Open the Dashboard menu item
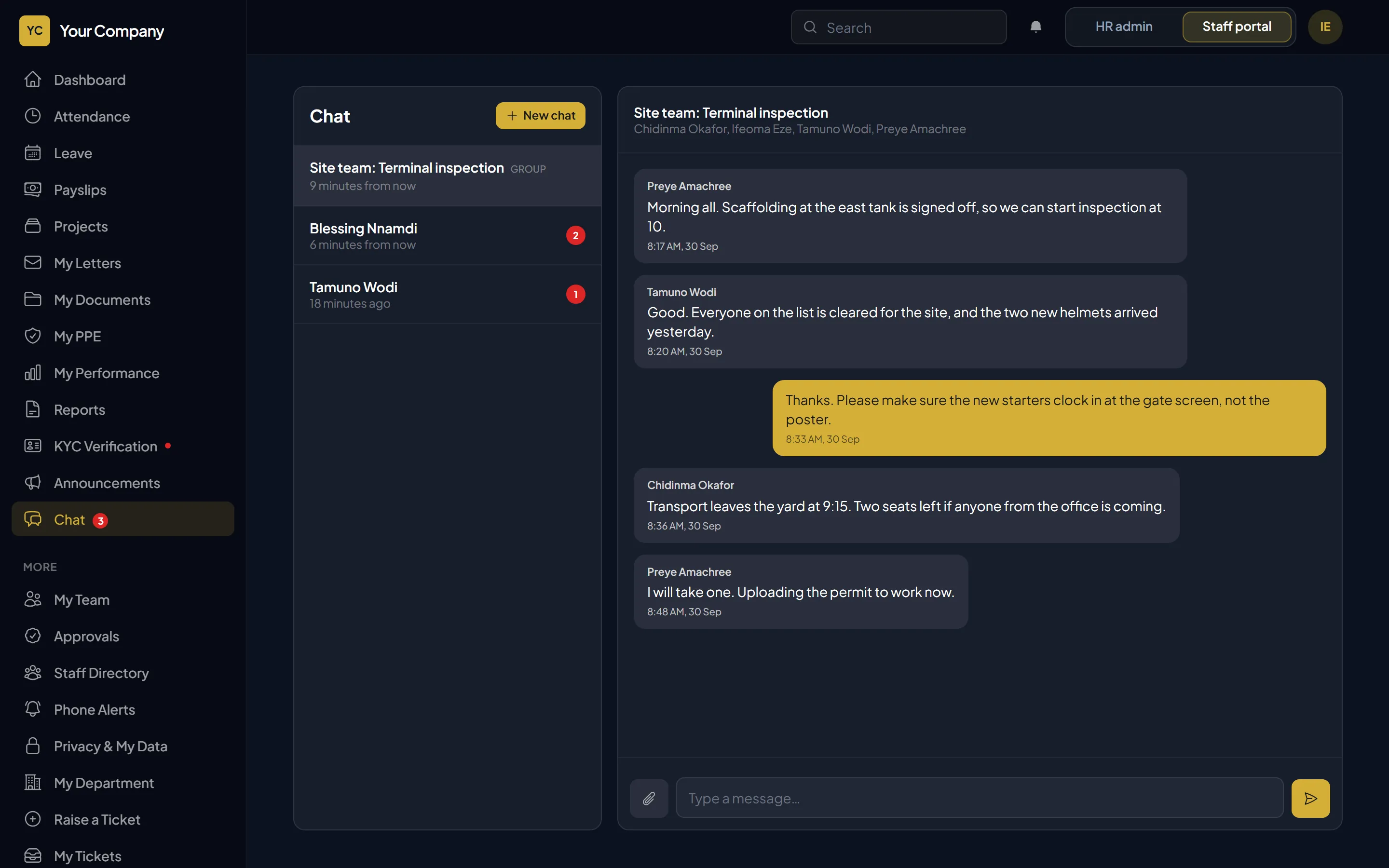This screenshot has width=1389, height=868. [x=123, y=80]
